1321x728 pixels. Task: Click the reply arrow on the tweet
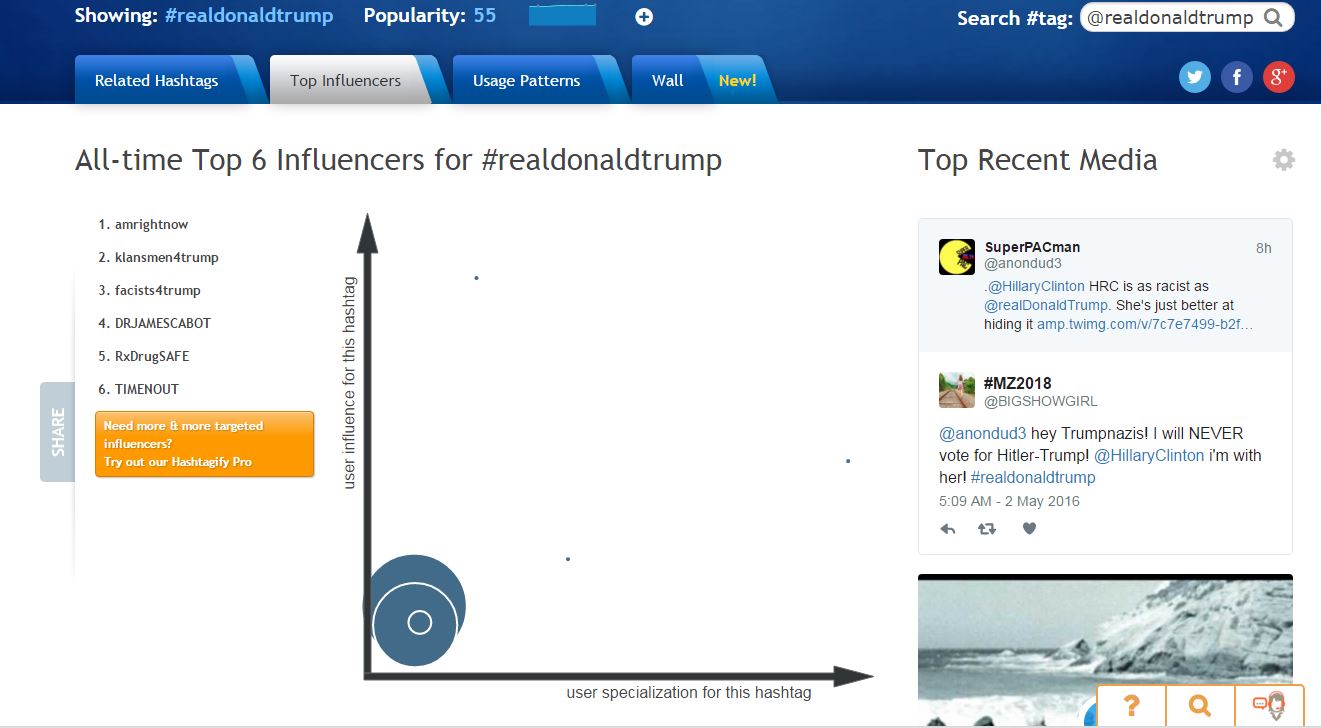click(948, 529)
